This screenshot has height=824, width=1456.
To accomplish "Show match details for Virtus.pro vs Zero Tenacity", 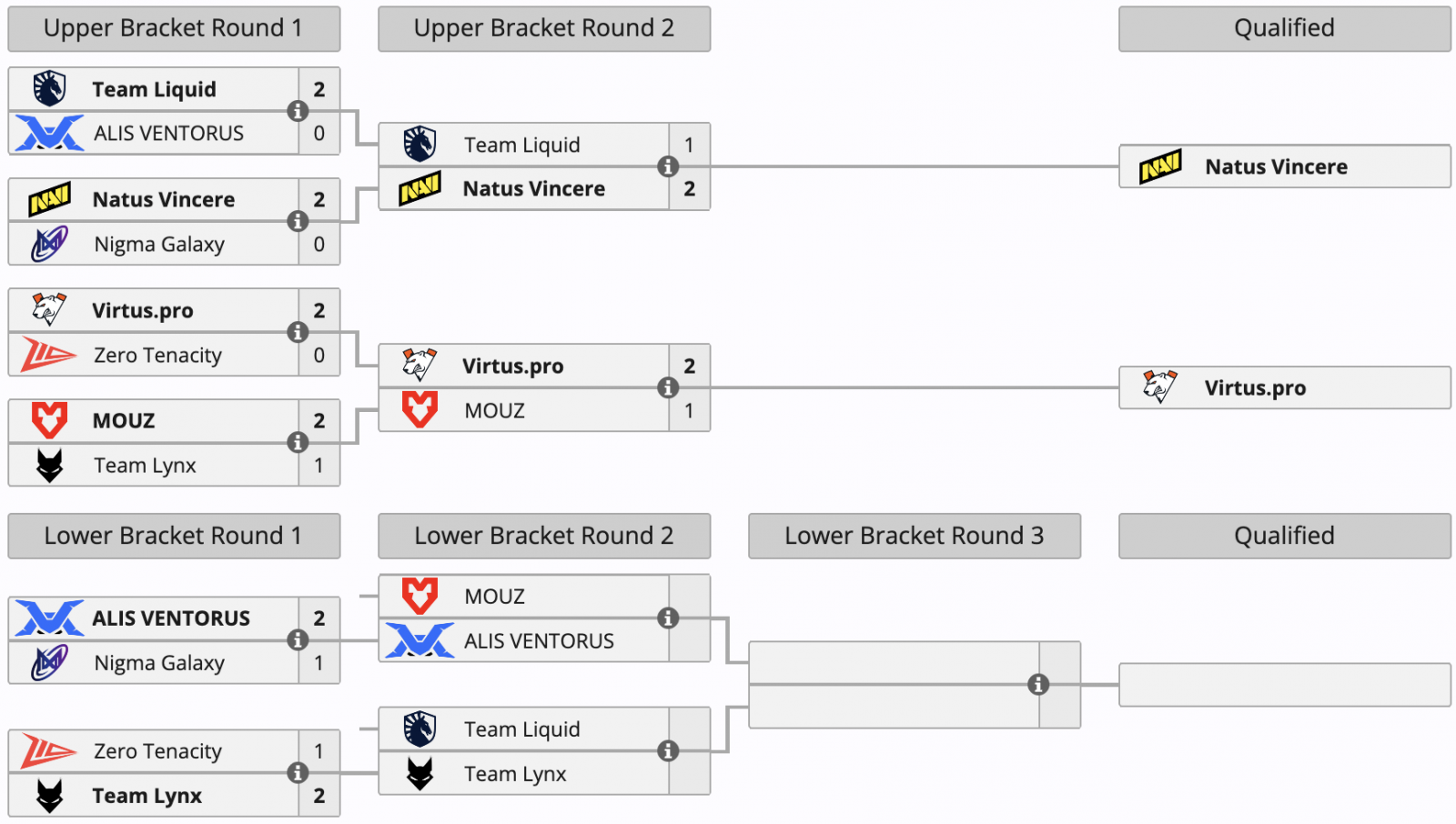I will (x=298, y=332).
